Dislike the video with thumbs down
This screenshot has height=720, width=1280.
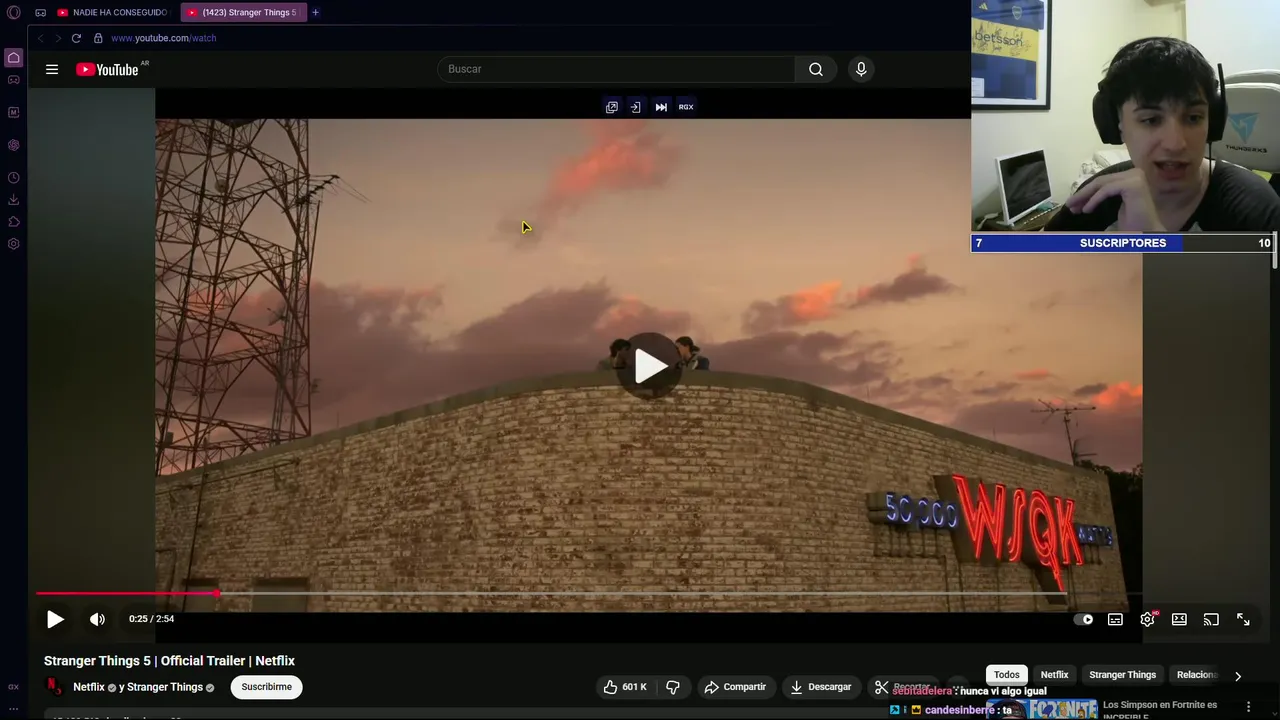click(673, 687)
